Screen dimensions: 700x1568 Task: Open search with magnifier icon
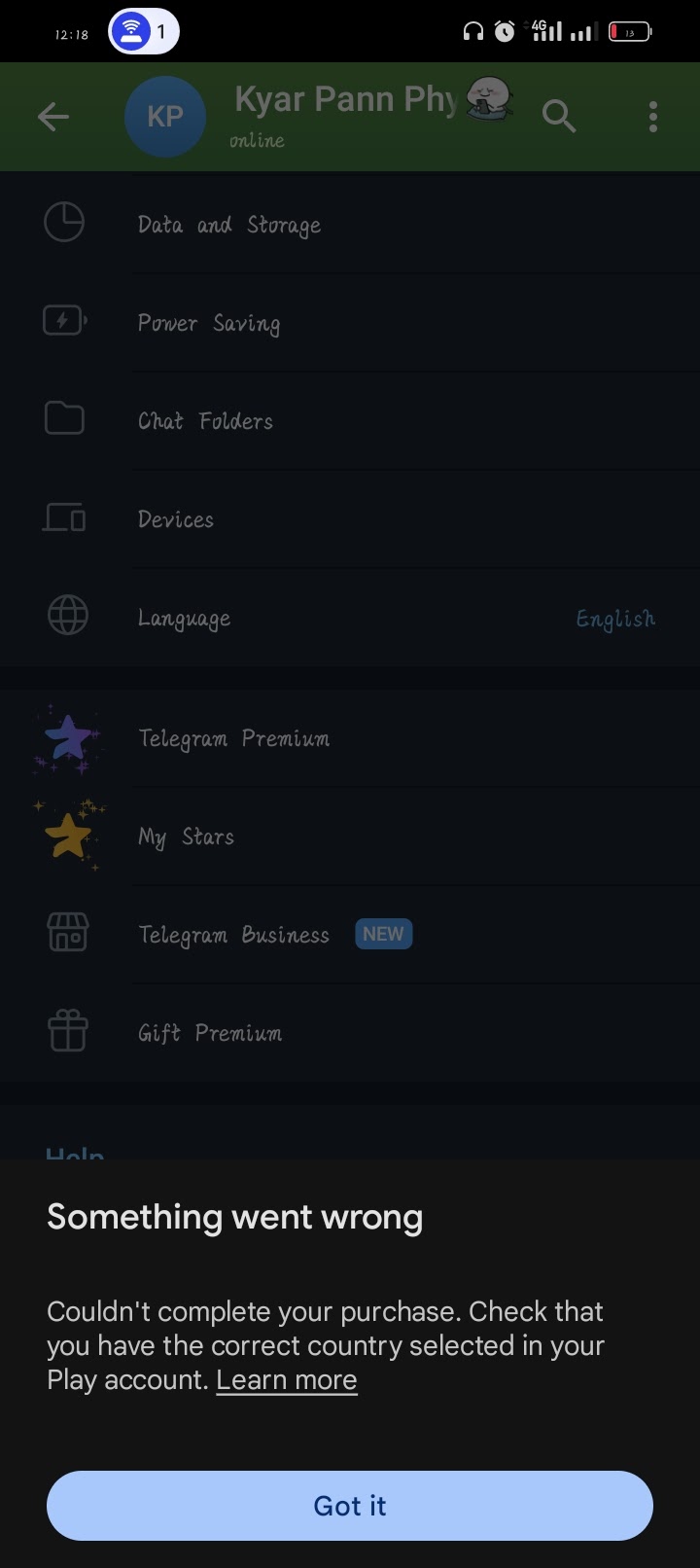(x=558, y=117)
